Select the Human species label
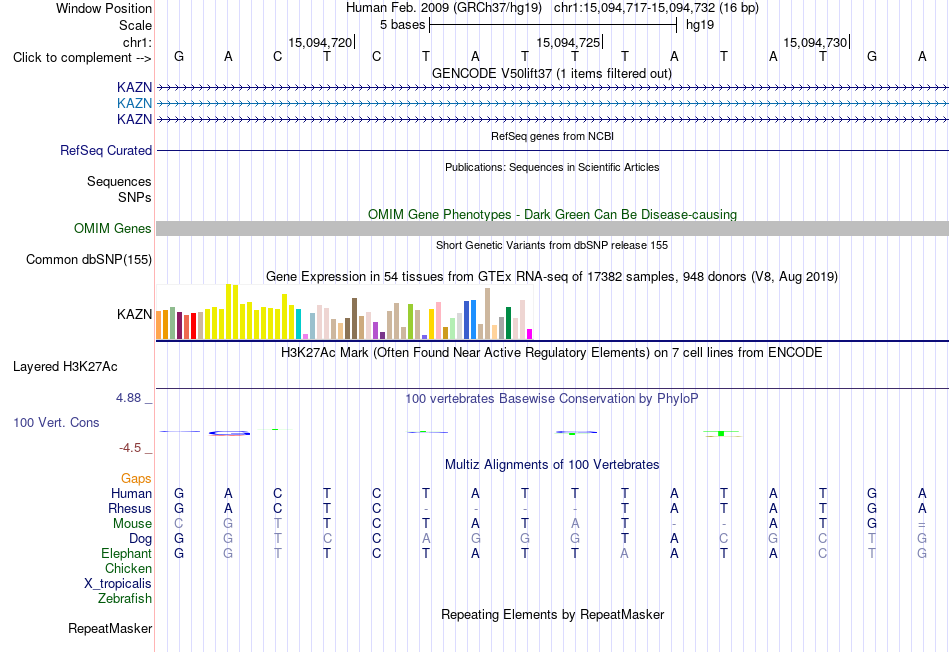This screenshot has width=950, height=652. (x=131, y=493)
